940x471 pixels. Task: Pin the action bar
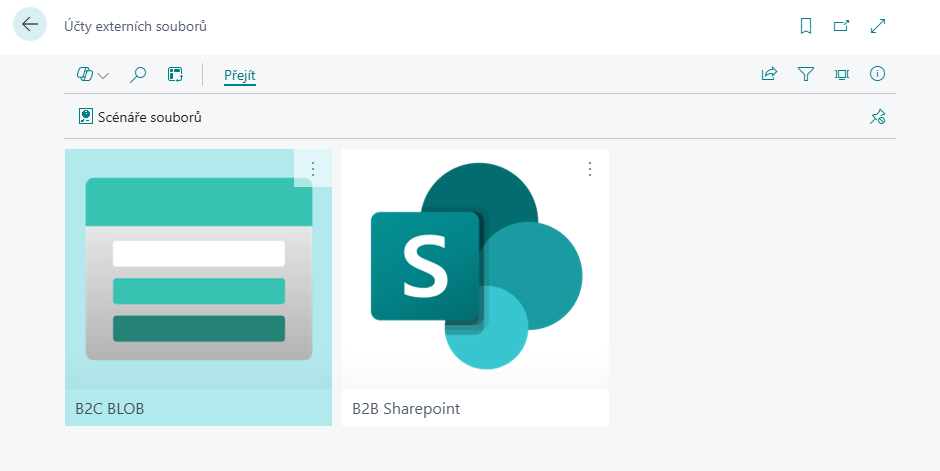click(x=877, y=117)
